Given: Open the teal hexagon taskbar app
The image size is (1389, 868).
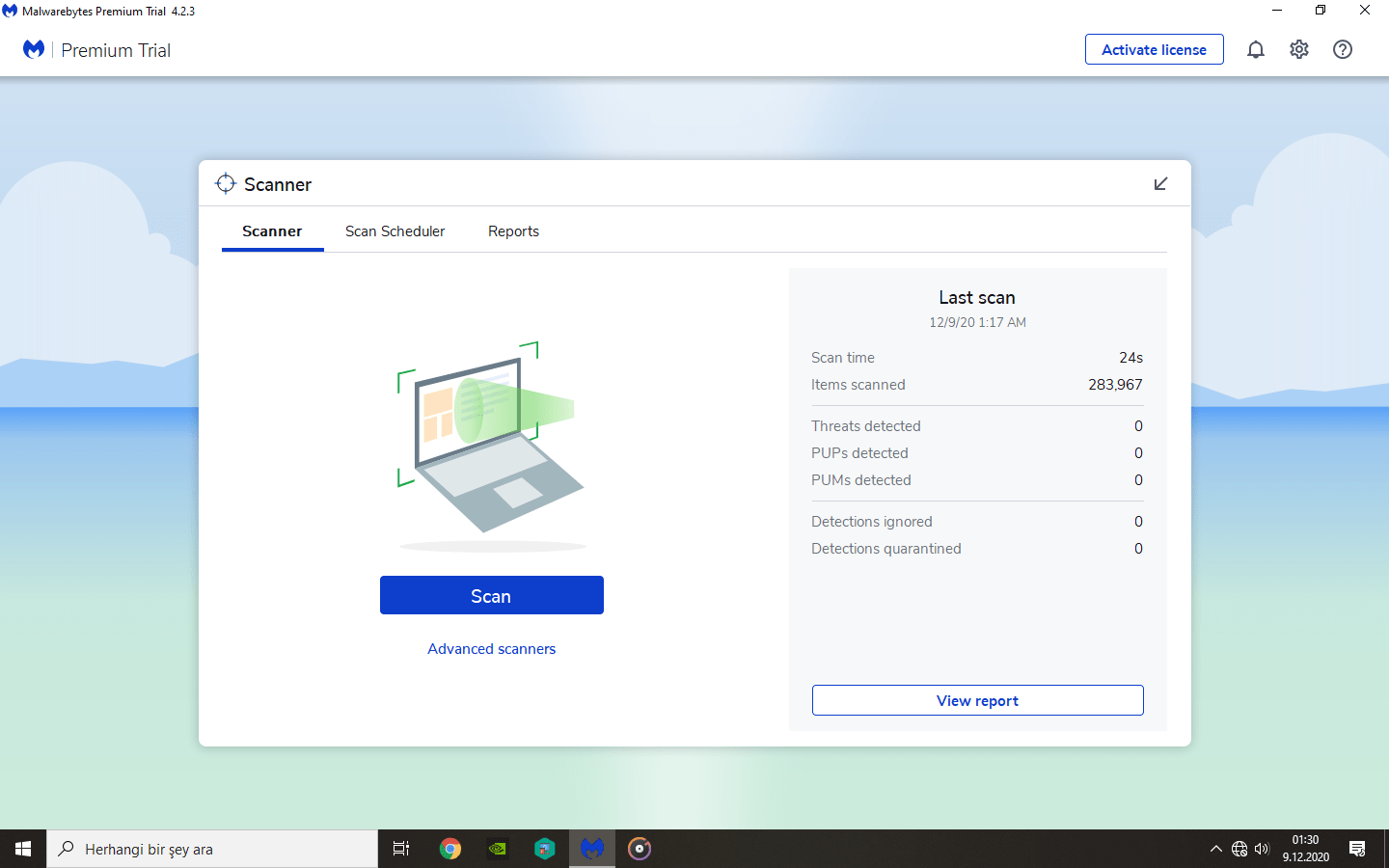Looking at the screenshot, I should 544,849.
